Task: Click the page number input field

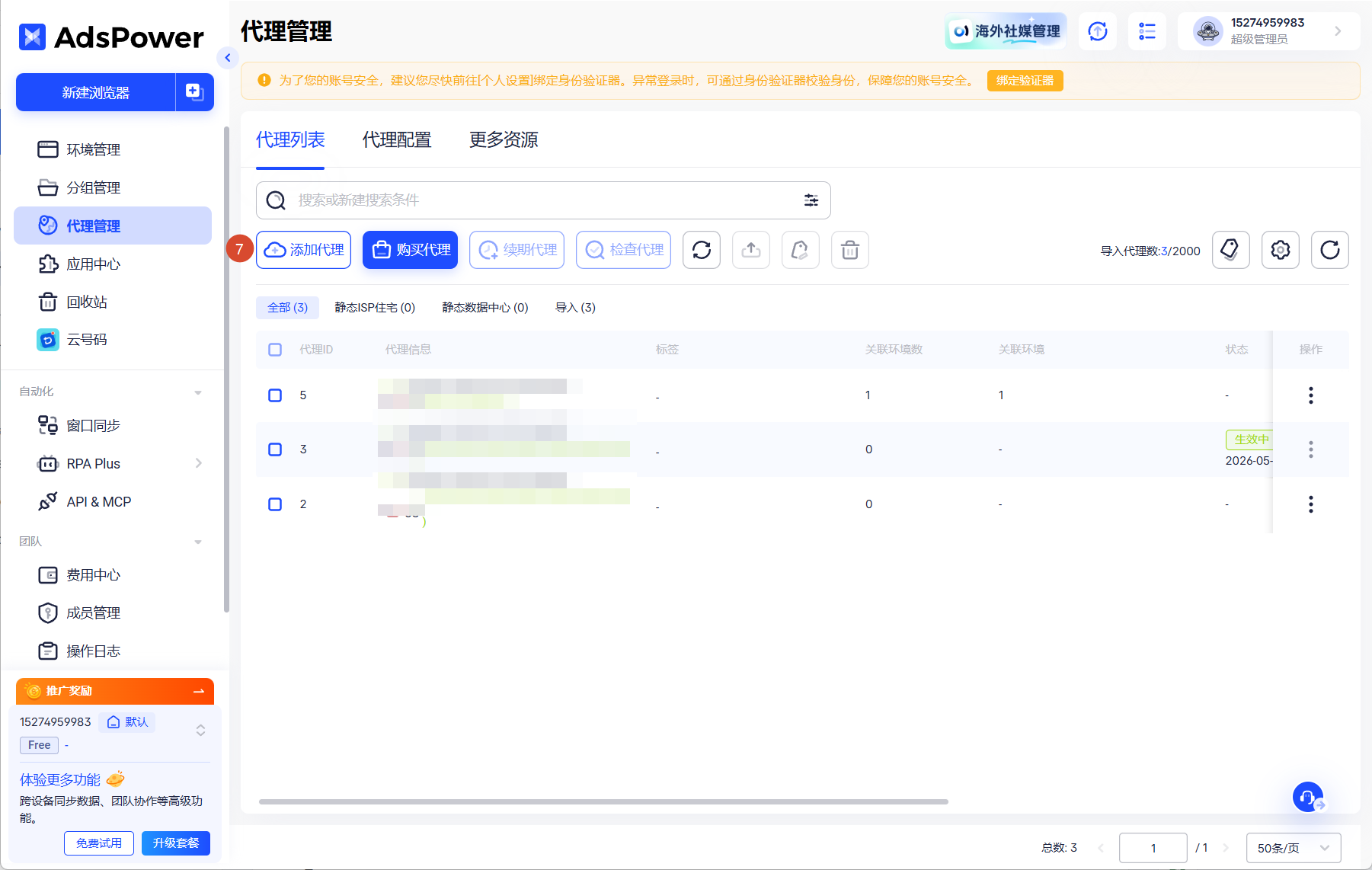Action: pos(1153,848)
